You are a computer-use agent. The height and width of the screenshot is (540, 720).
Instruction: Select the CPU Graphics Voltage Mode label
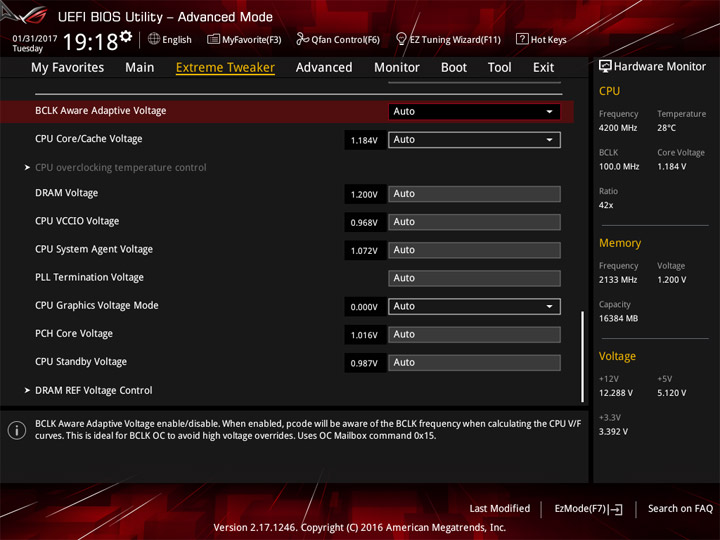pyautogui.click(x=96, y=305)
